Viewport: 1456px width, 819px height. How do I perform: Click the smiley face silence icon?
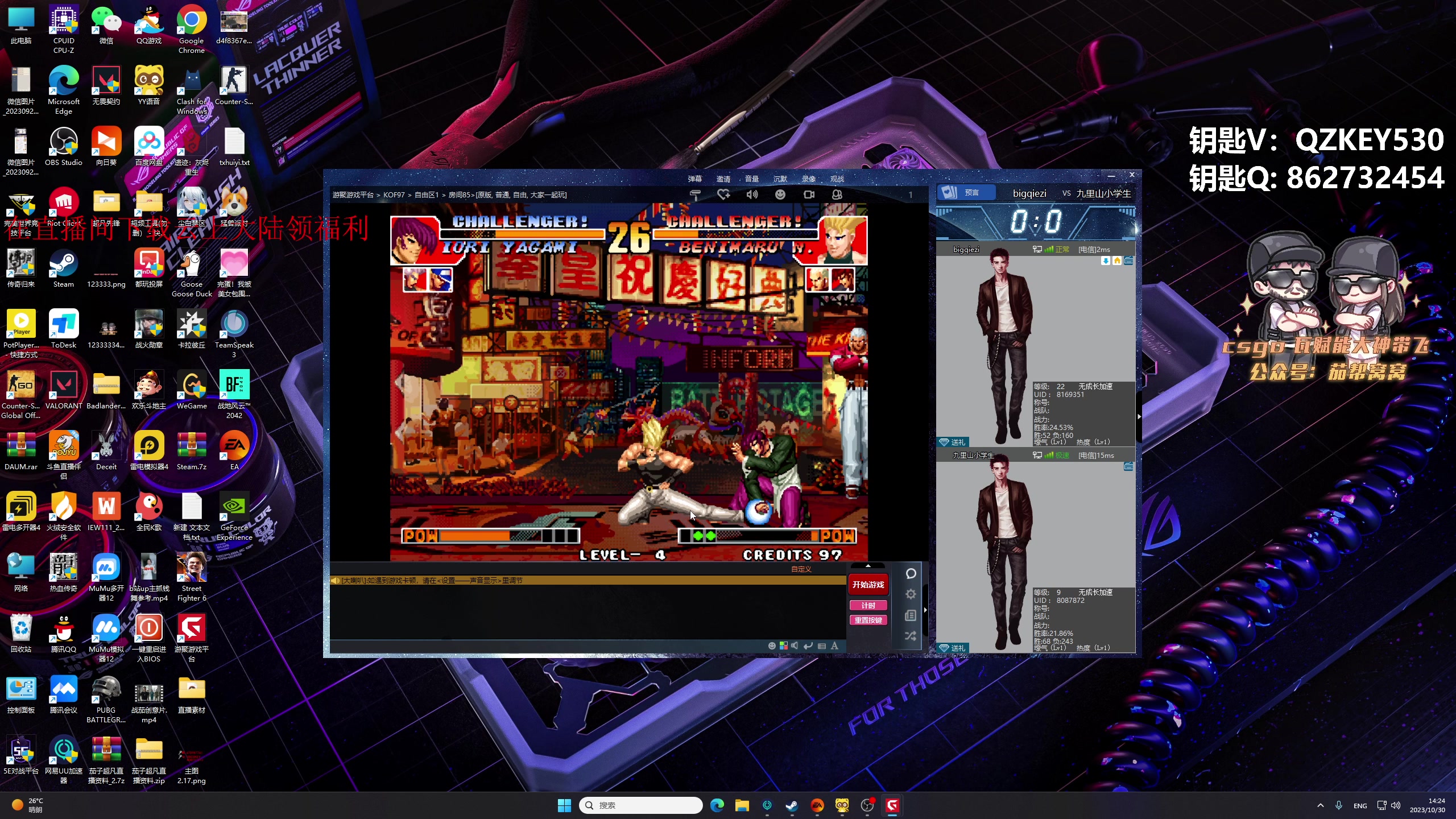pos(780,195)
